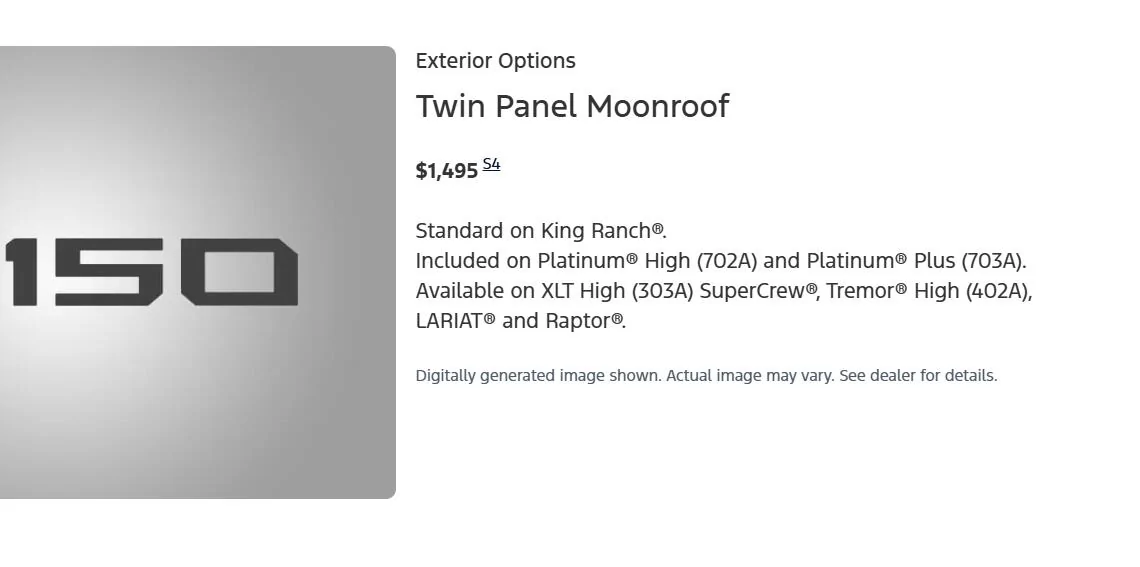The width and height of the screenshot is (1140, 567).
Task: Click the '0' digit of image badge
Action: point(240,271)
